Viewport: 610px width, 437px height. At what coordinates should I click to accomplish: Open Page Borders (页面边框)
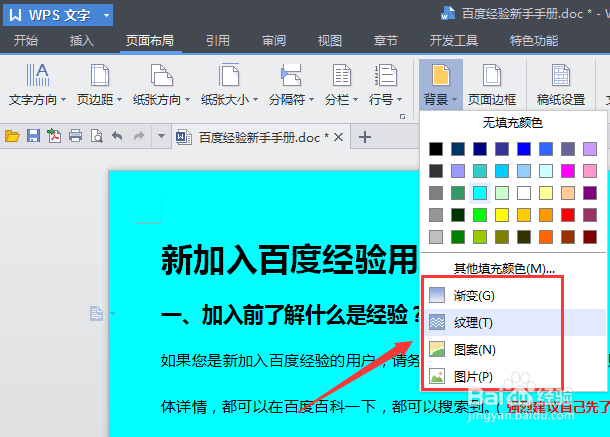[x=492, y=84]
